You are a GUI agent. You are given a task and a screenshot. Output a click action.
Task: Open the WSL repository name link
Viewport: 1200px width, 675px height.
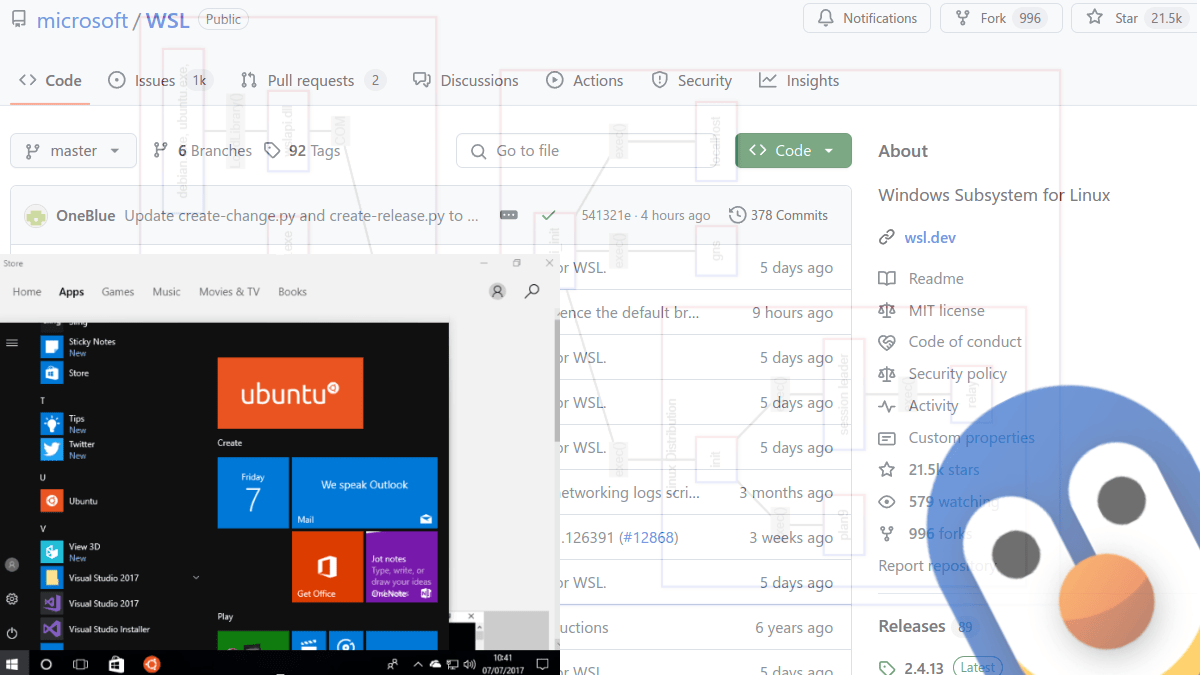(x=168, y=20)
